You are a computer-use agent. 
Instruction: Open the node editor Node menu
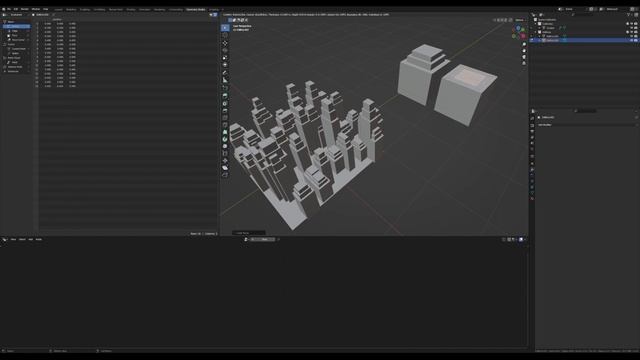coord(39,240)
